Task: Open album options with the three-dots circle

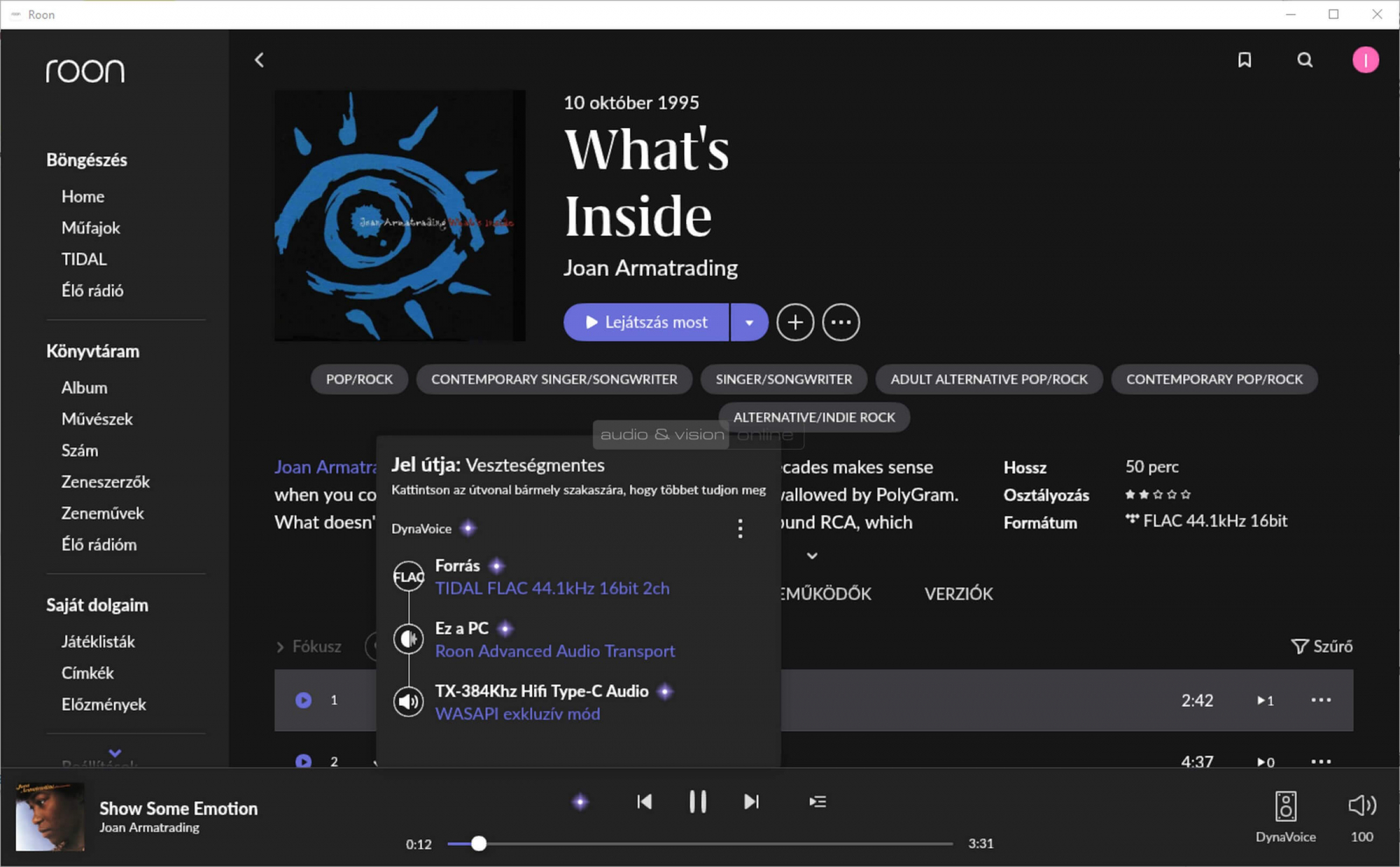Action: pos(841,322)
